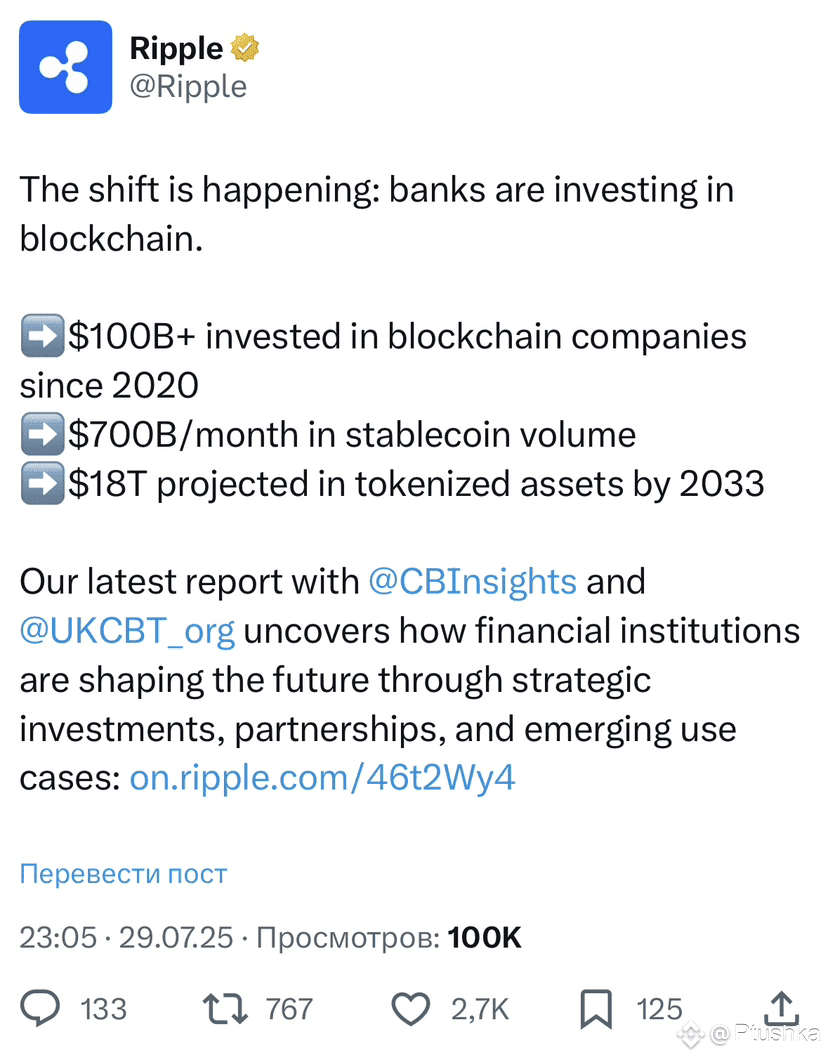Open the repost options dropdown
This screenshot has height=1060, width=828.
(226, 1009)
